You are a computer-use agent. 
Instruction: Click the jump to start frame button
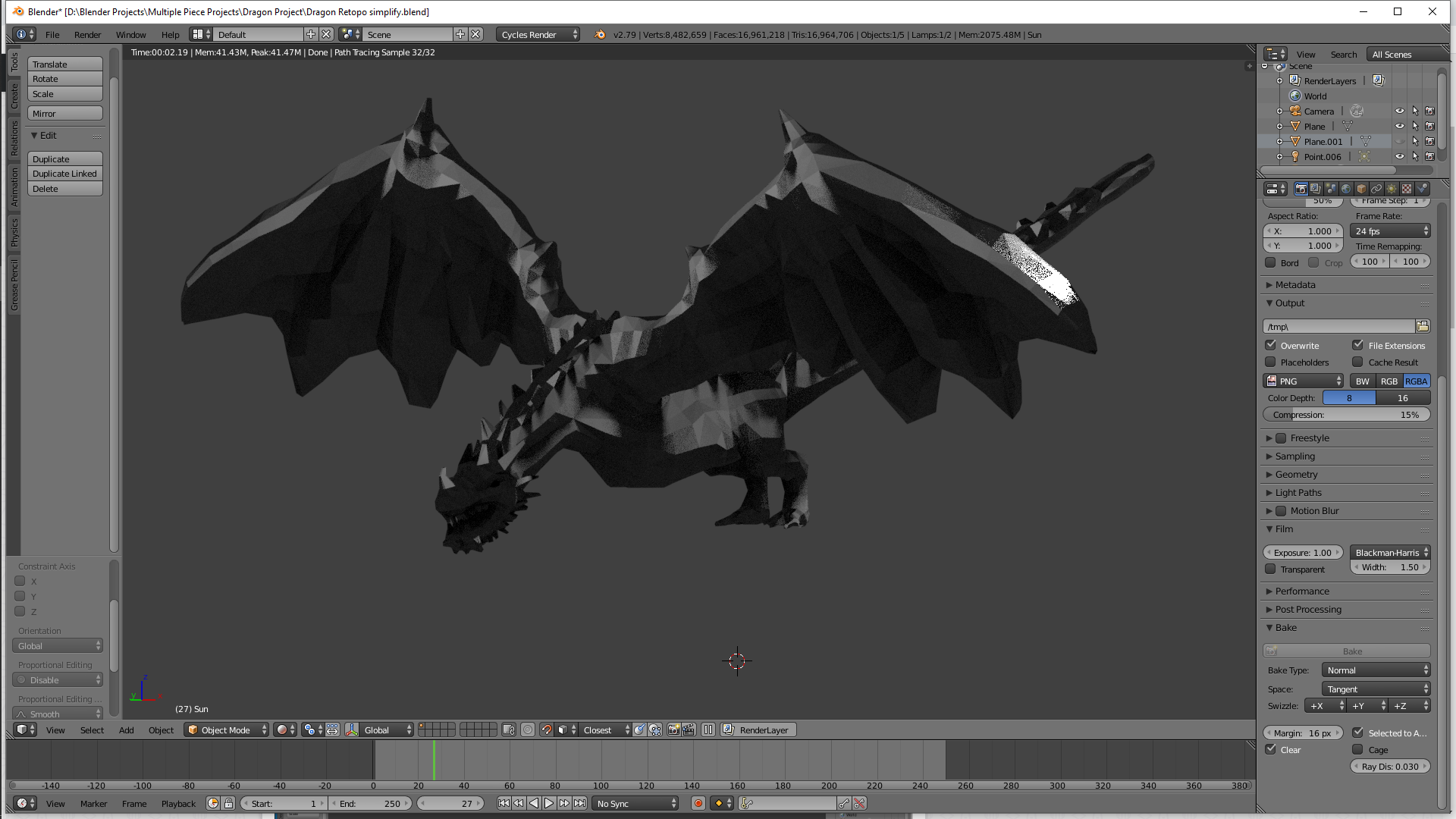coord(504,803)
